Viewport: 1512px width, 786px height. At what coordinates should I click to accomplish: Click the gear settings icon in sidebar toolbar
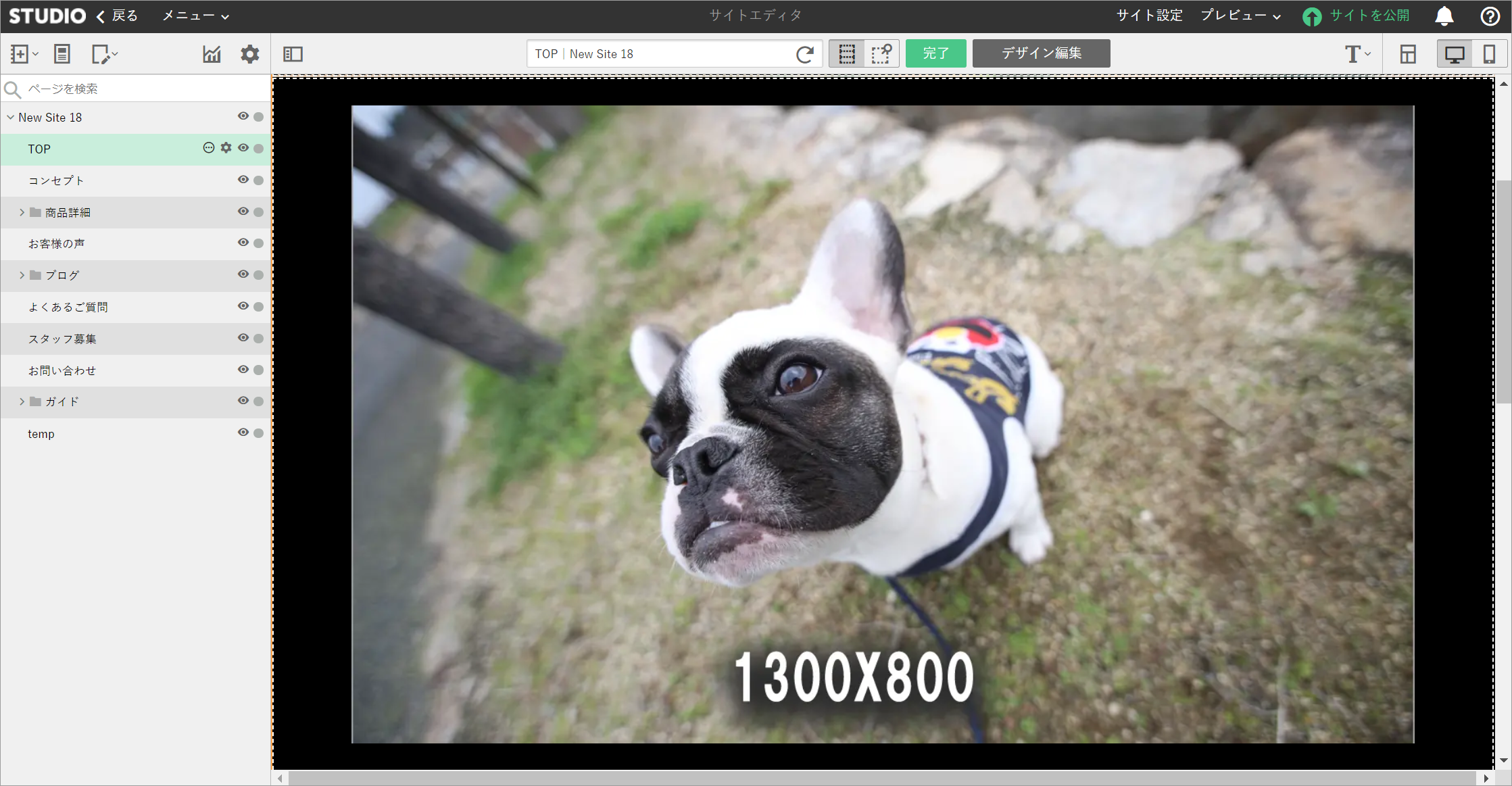(250, 54)
